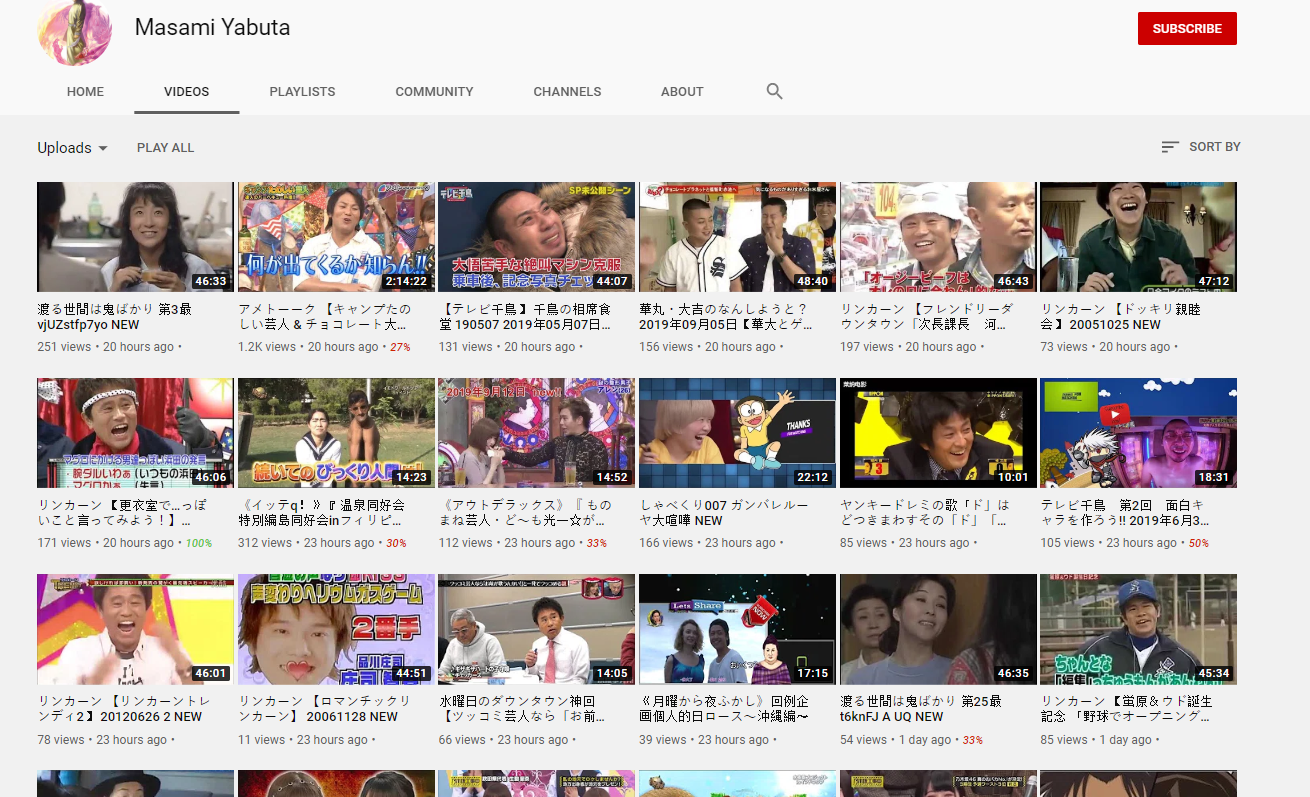The image size is (1310, 797).
Task: Play the 47:12 video thumbnail
Action: click(x=1138, y=237)
